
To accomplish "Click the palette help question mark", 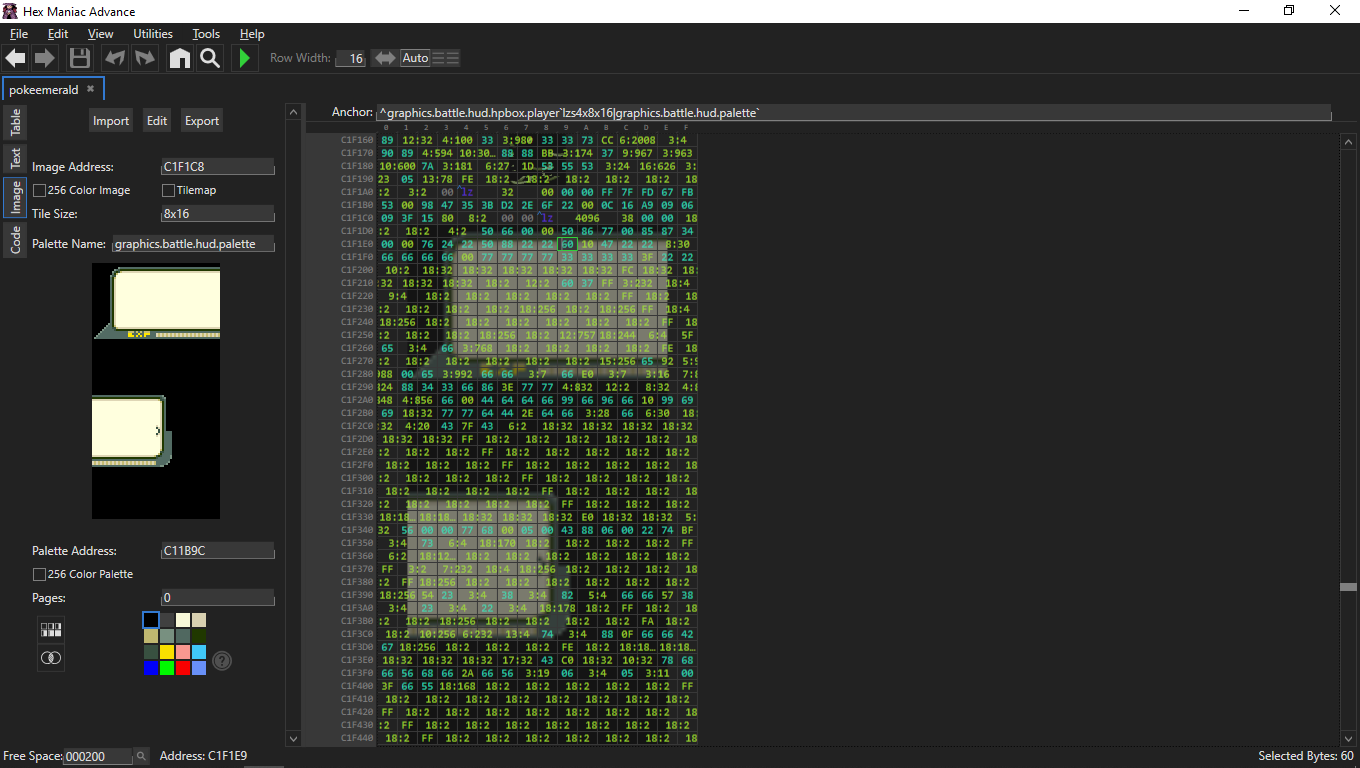I will [222, 660].
